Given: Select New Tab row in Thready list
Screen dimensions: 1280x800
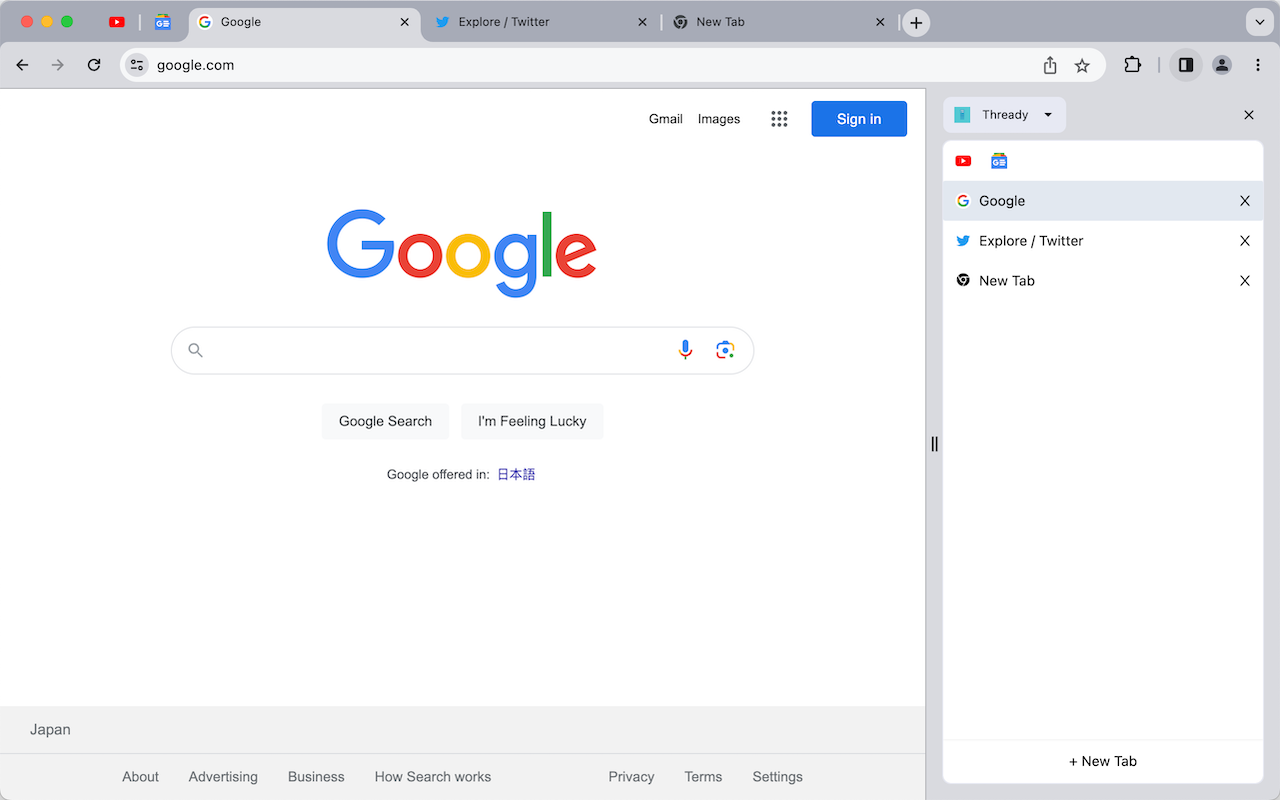Looking at the screenshot, I should (x=1103, y=281).
